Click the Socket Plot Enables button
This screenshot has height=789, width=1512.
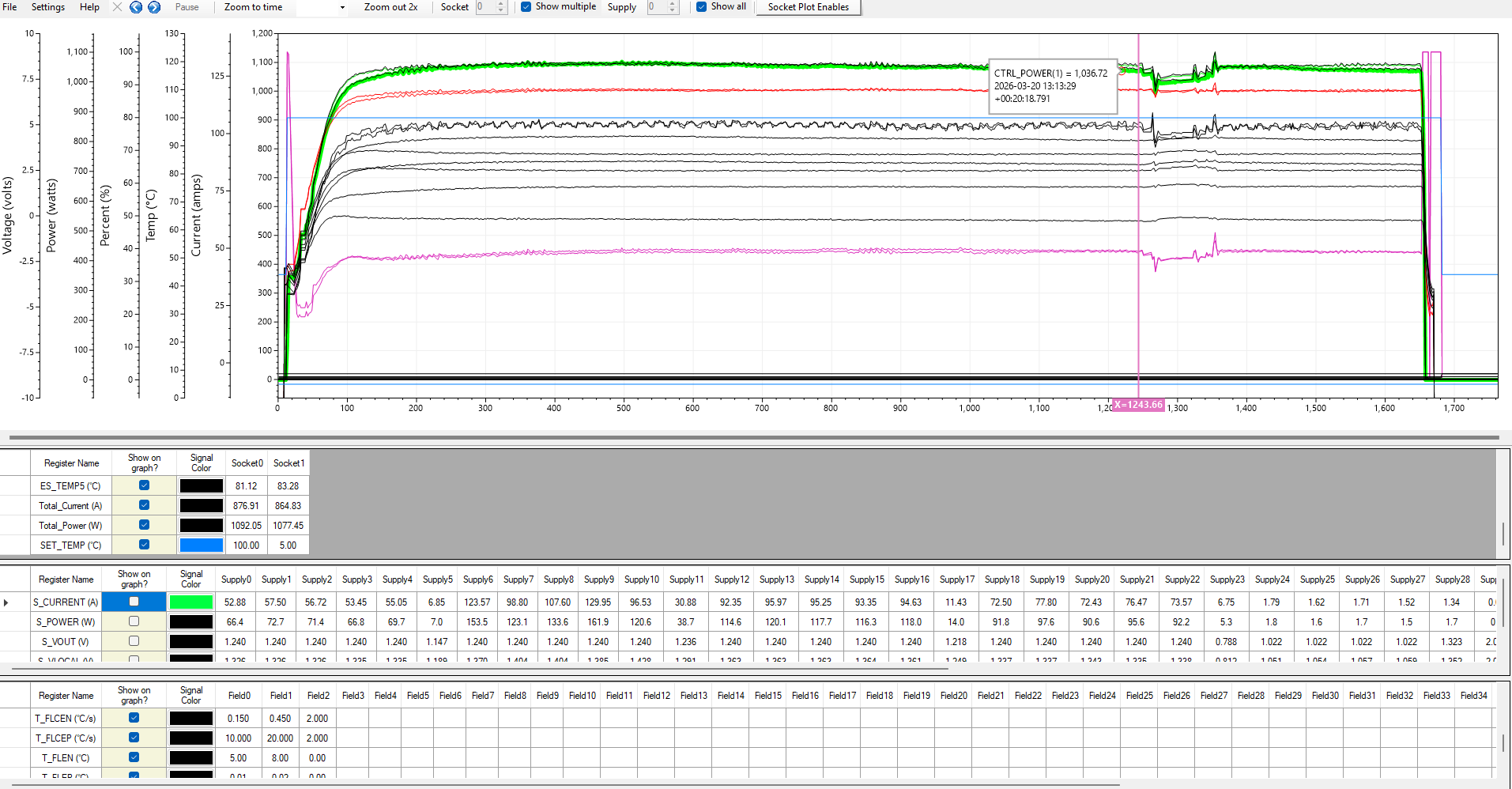coord(808,7)
